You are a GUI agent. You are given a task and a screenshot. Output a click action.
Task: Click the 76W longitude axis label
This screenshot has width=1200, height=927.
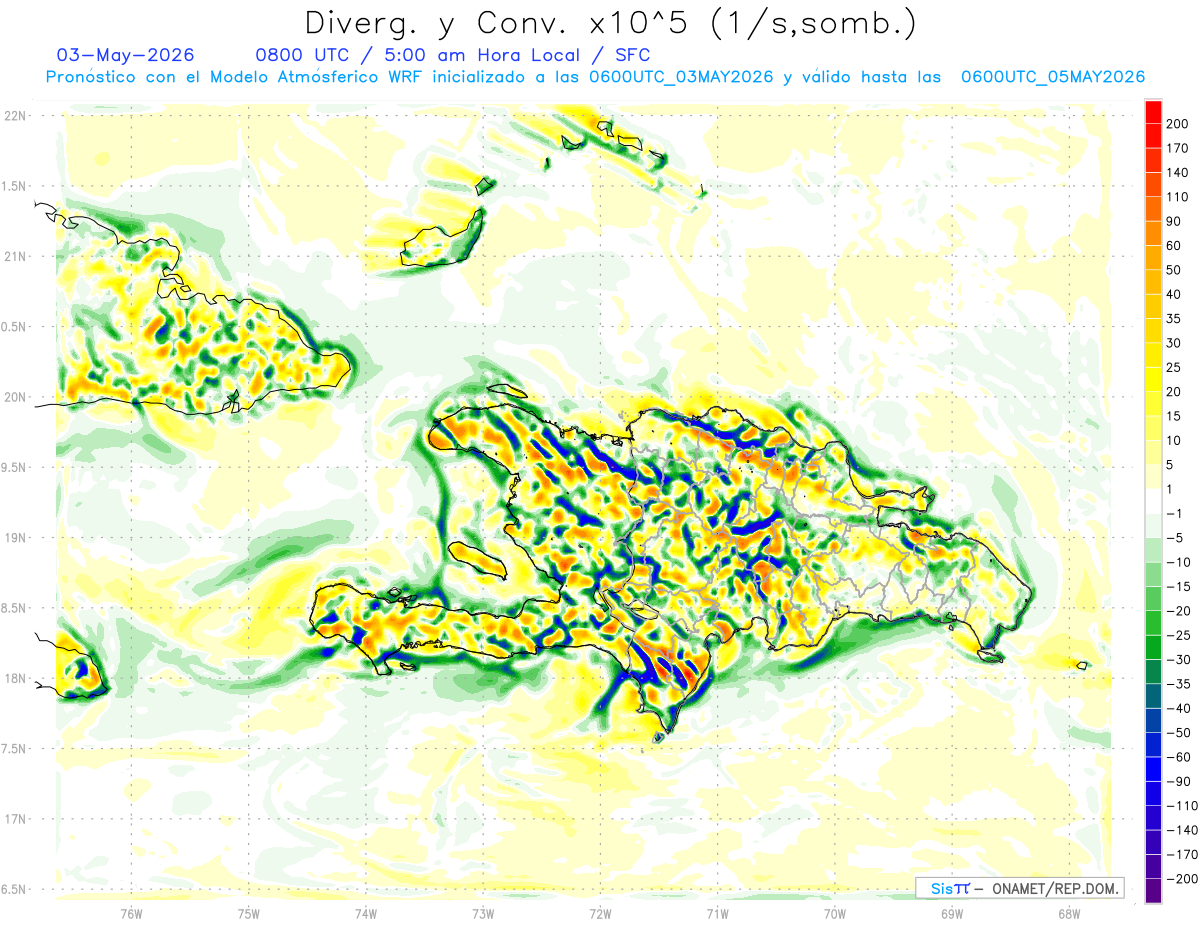point(131,913)
